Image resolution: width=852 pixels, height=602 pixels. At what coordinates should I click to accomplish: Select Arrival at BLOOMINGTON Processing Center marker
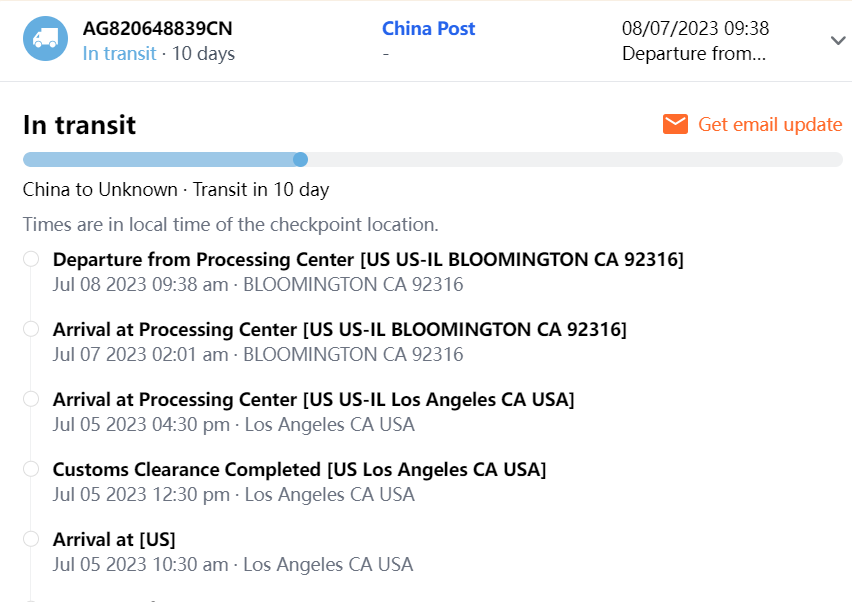[31, 329]
